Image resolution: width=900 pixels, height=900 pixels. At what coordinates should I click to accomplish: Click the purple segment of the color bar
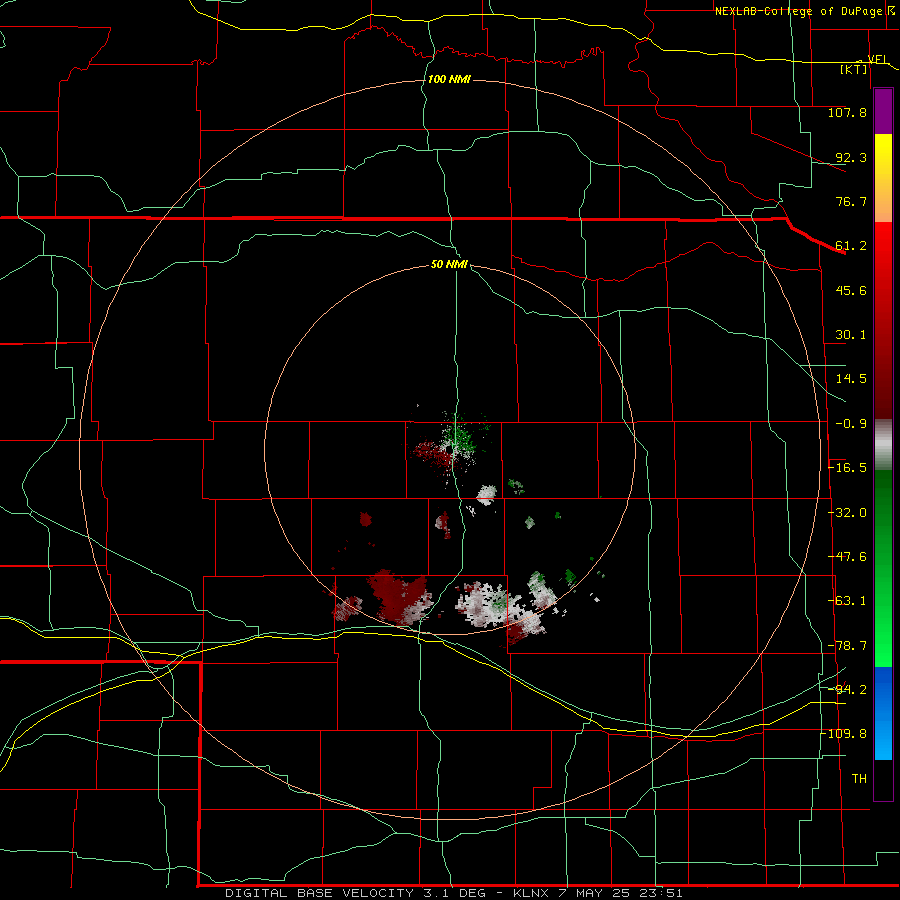tap(883, 112)
